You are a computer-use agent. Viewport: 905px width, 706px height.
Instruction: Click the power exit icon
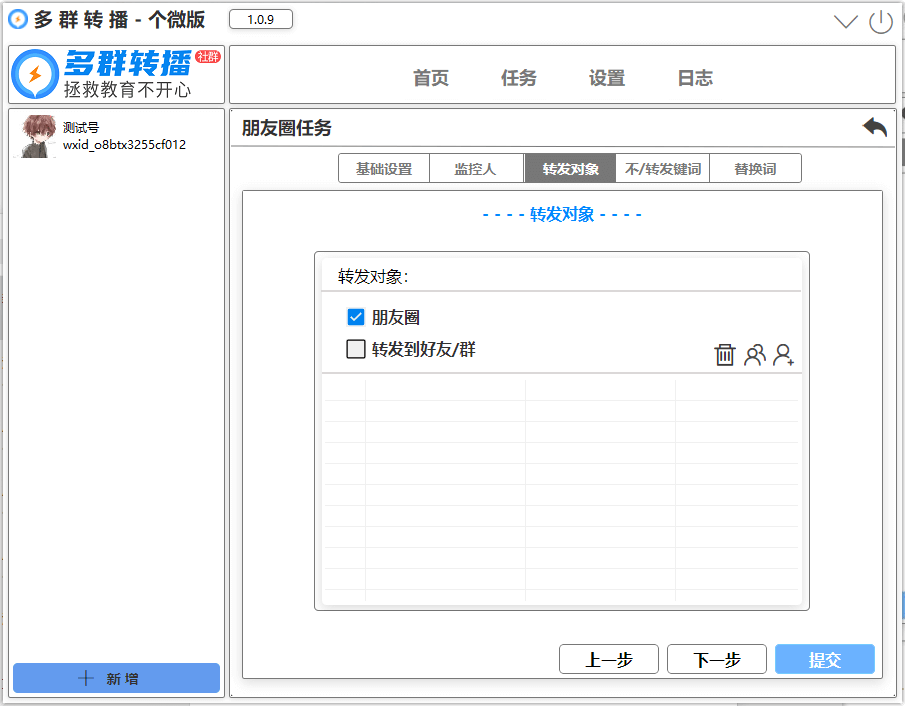click(x=881, y=22)
